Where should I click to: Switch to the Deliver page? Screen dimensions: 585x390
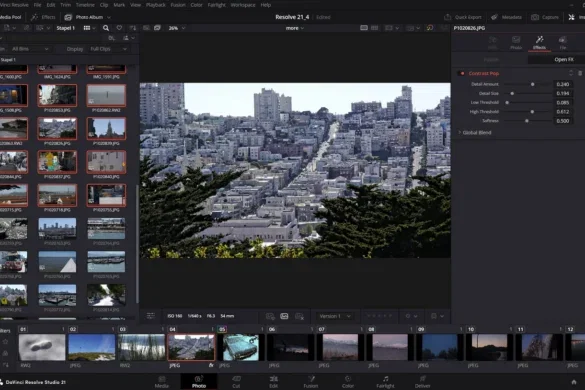[422, 382]
